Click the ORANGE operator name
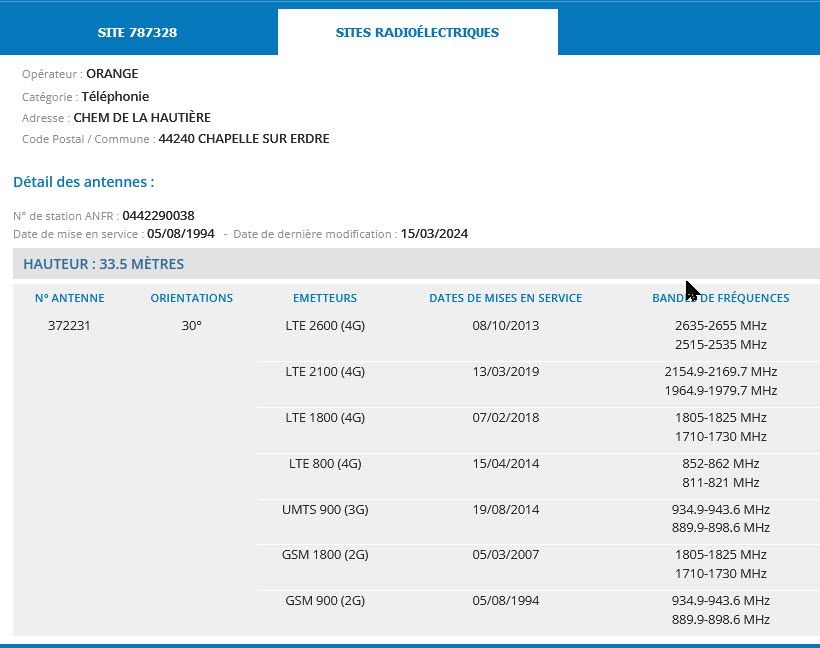This screenshot has height=648, width=820. point(112,73)
